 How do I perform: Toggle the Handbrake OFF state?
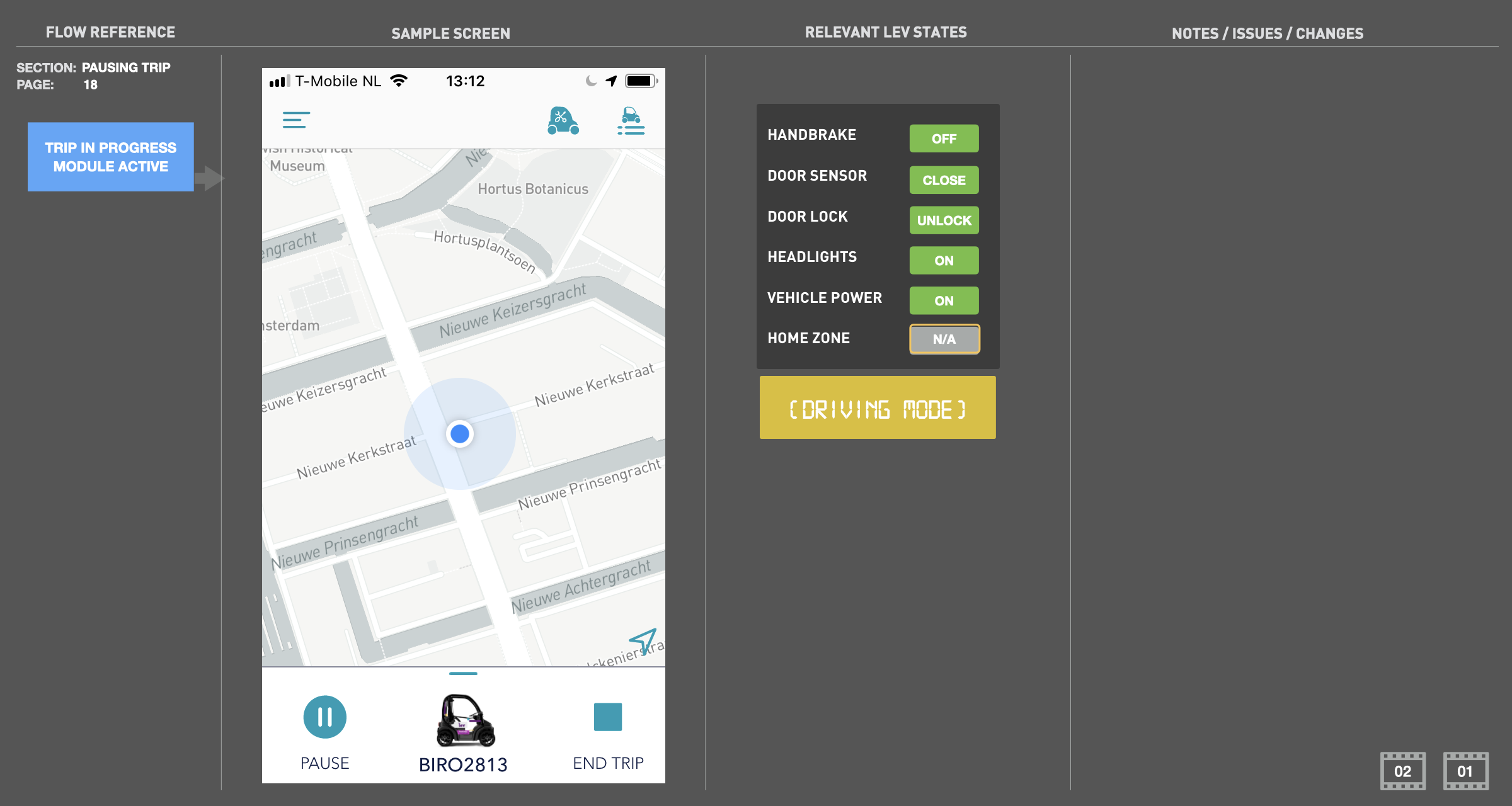tap(943, 139)
